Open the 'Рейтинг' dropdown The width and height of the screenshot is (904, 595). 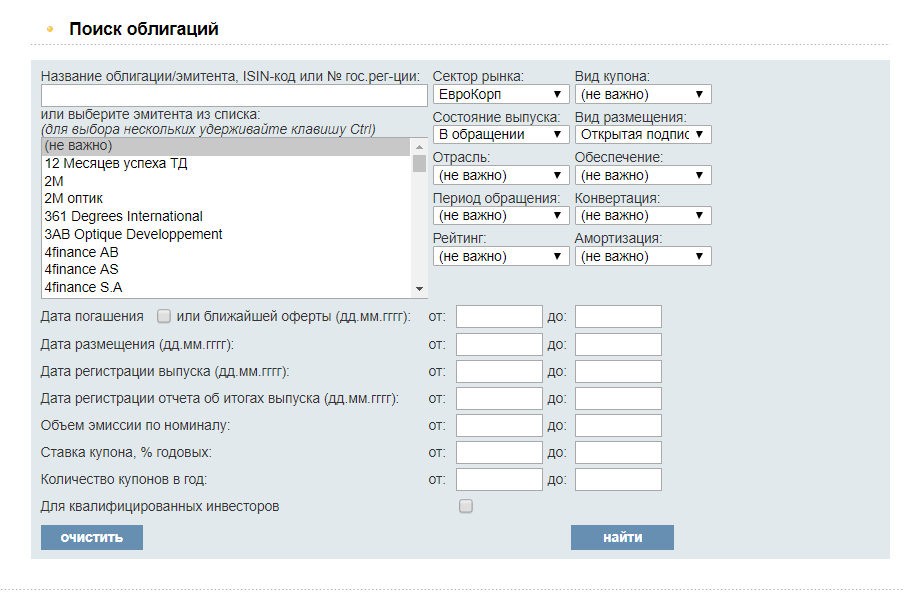pos(500,256)
